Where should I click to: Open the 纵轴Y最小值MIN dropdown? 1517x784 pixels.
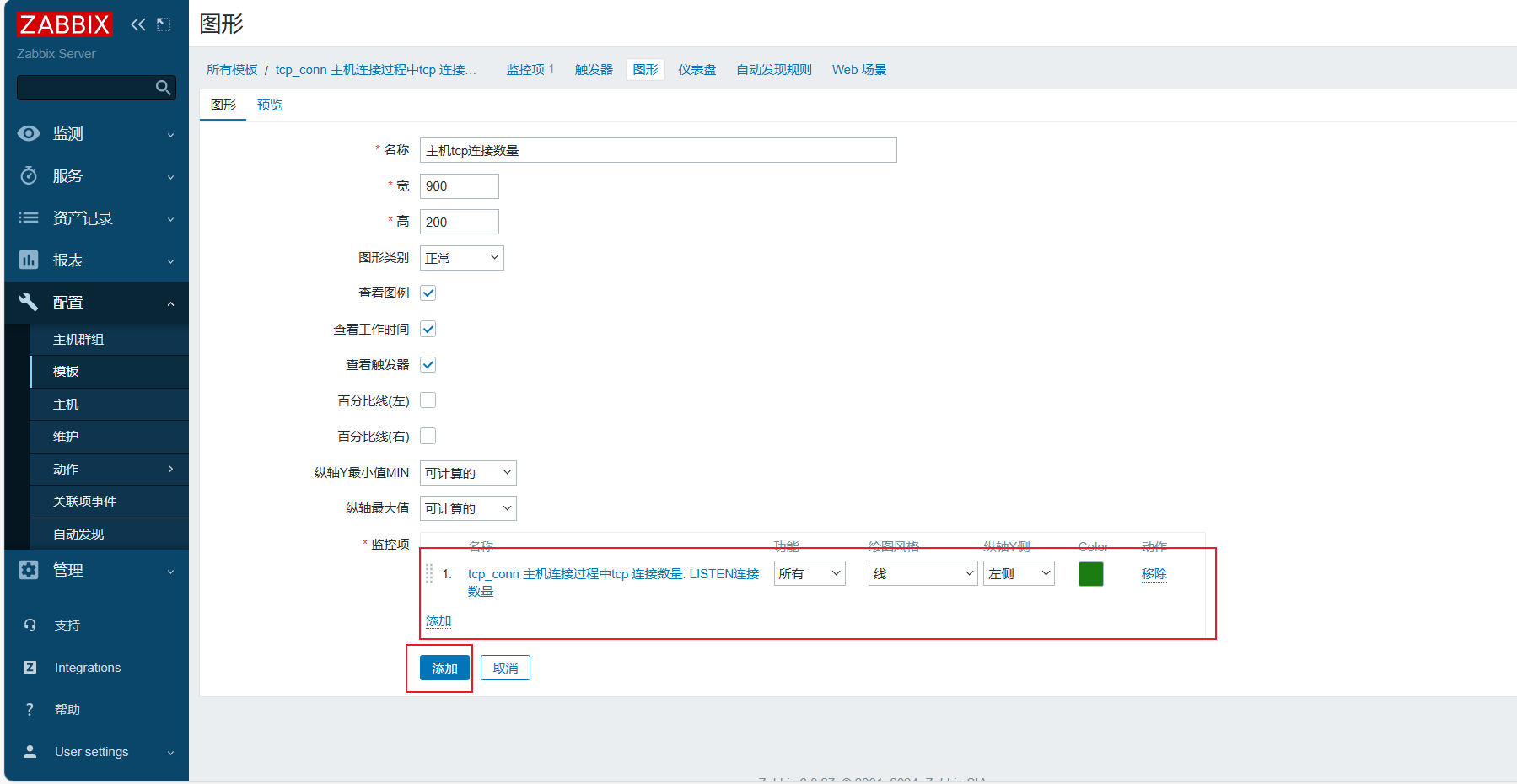tap(468, 473)
